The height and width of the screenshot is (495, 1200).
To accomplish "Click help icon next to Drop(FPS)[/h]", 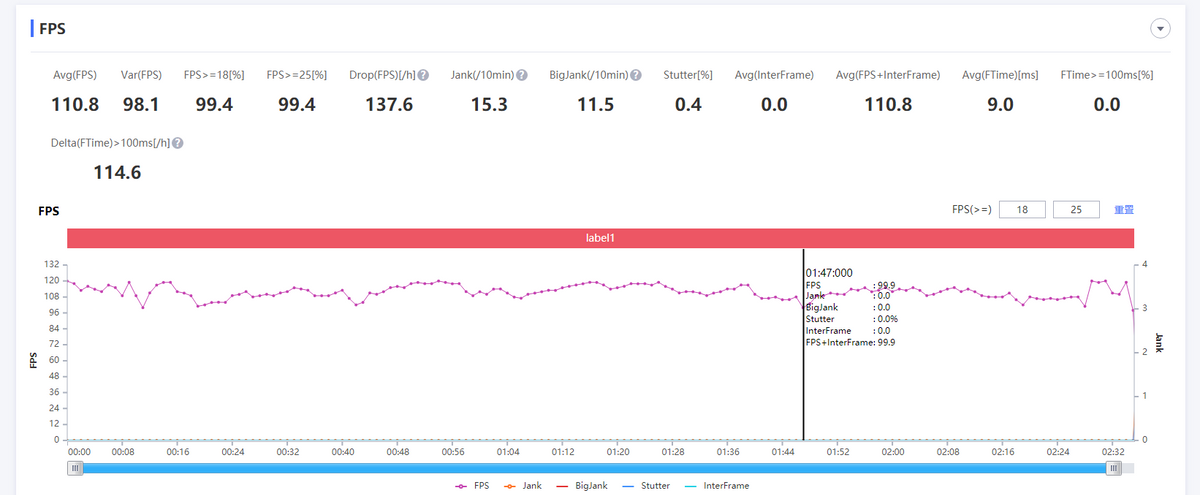I will (424, 75).
